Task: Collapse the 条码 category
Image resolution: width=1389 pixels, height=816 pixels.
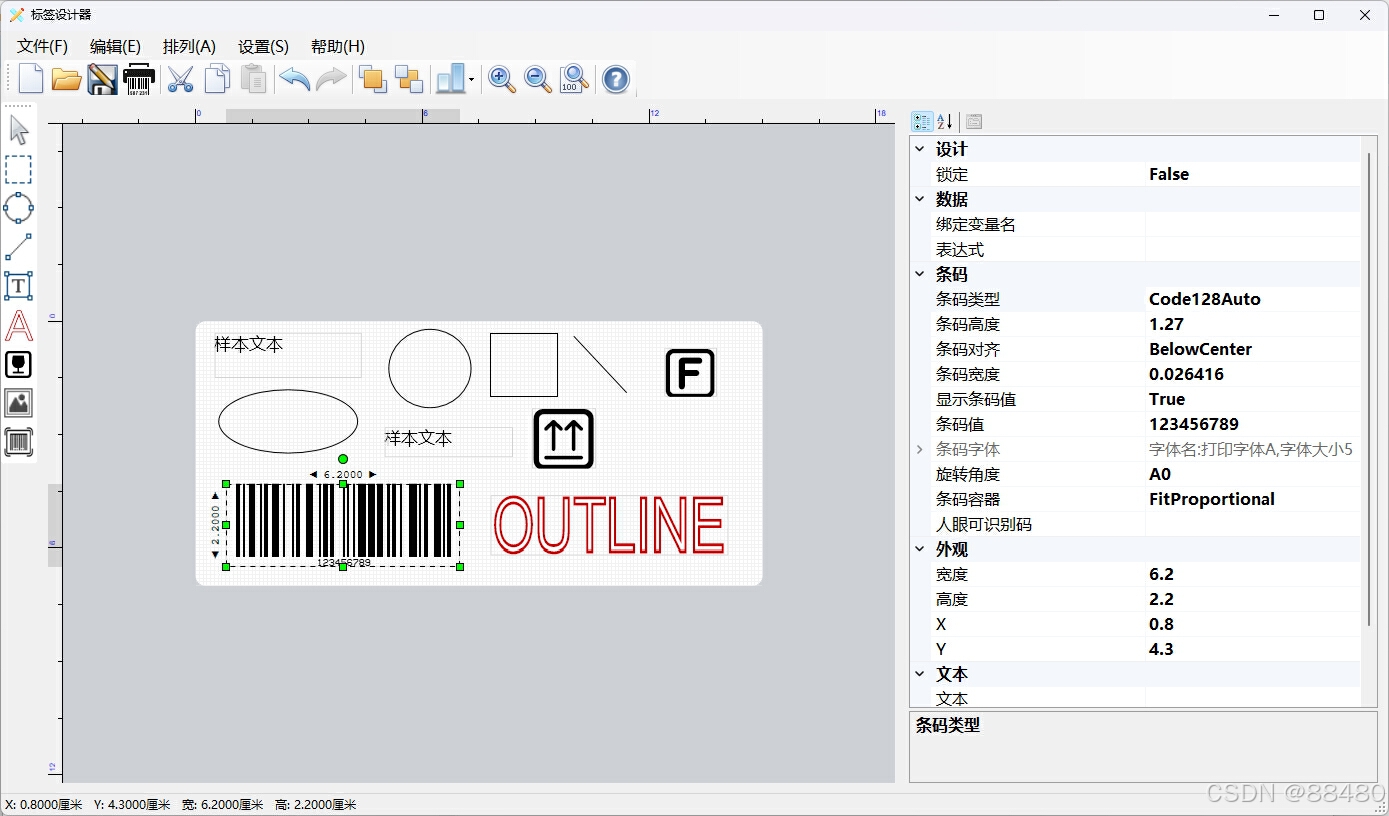Action: pyautogui.click(x=920, y=274)
